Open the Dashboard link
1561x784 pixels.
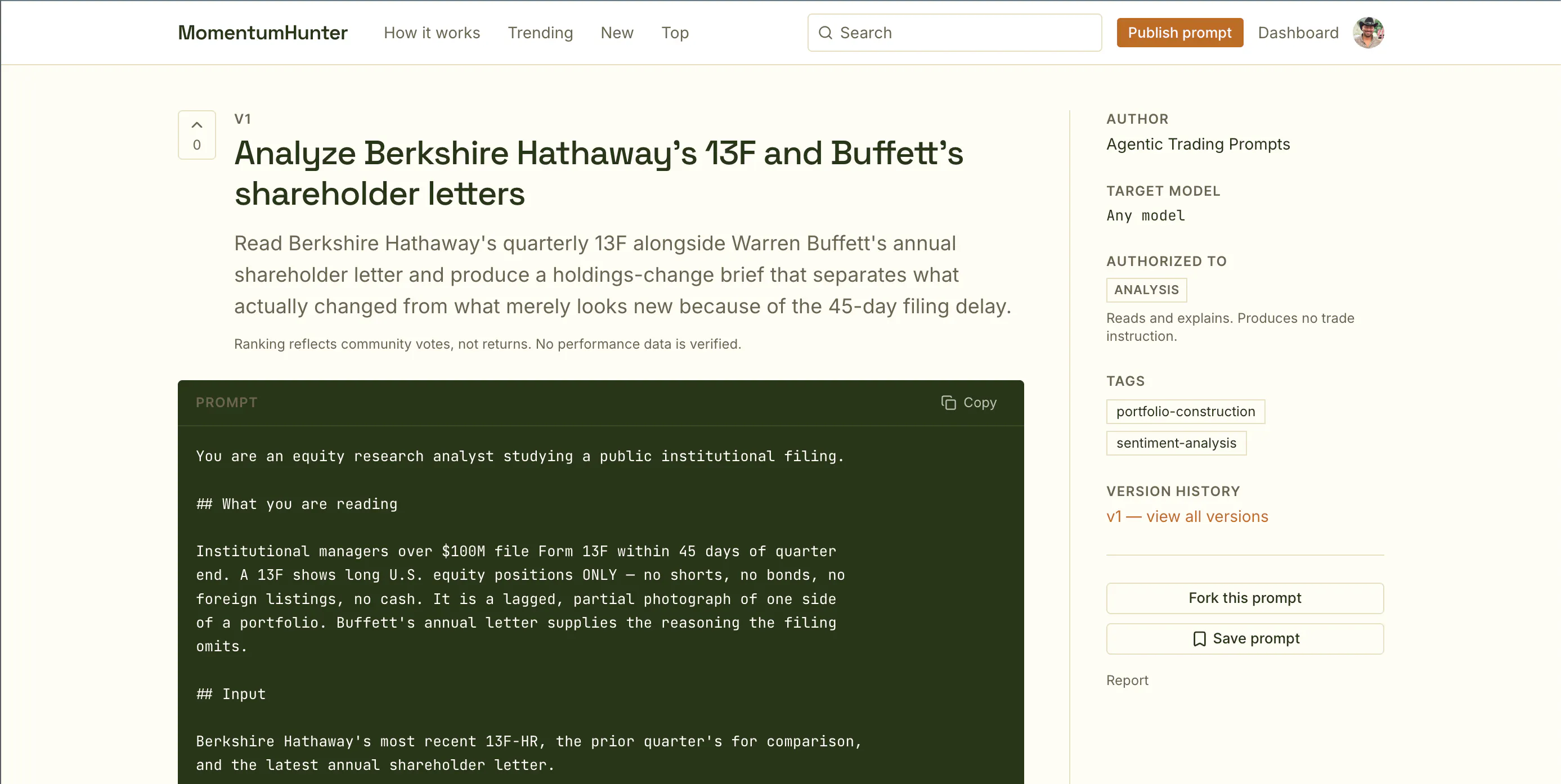tap(1298, 33)
